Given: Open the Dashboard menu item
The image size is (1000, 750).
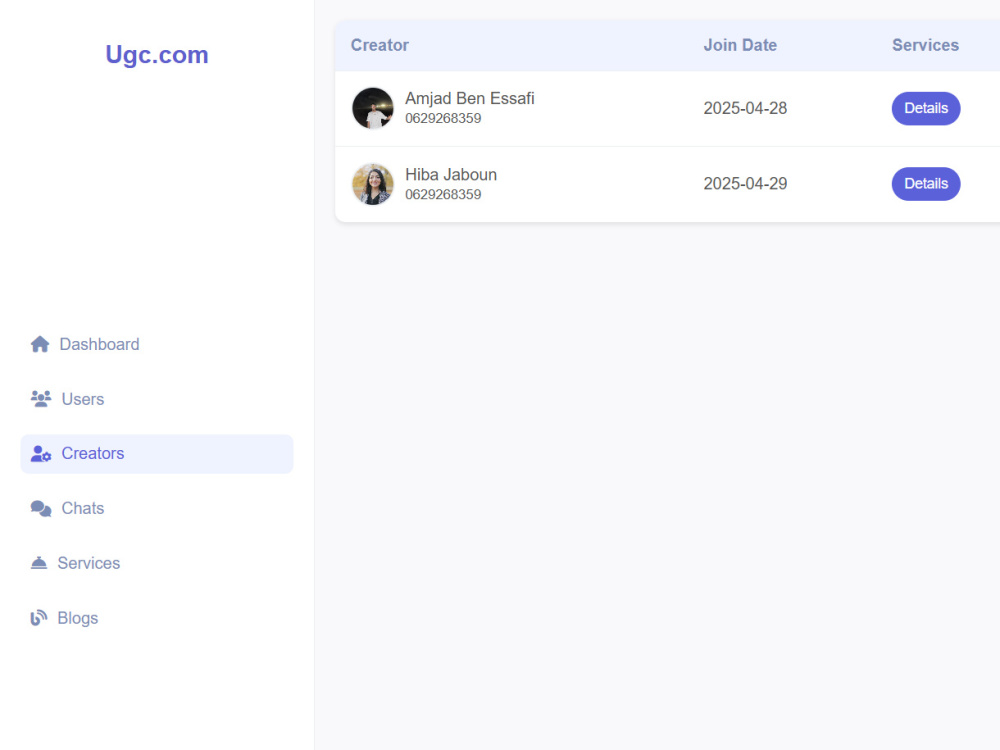Looking at the screenshot, I should tap(157, 344).
